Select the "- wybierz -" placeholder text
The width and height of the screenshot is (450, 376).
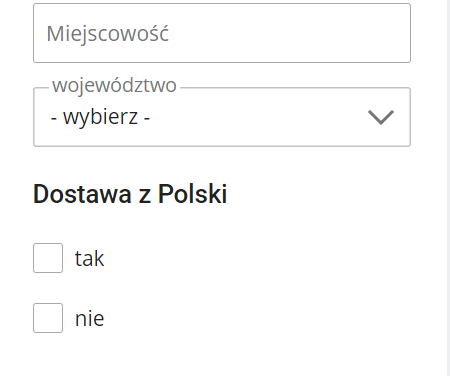click(x=100, y=117)
